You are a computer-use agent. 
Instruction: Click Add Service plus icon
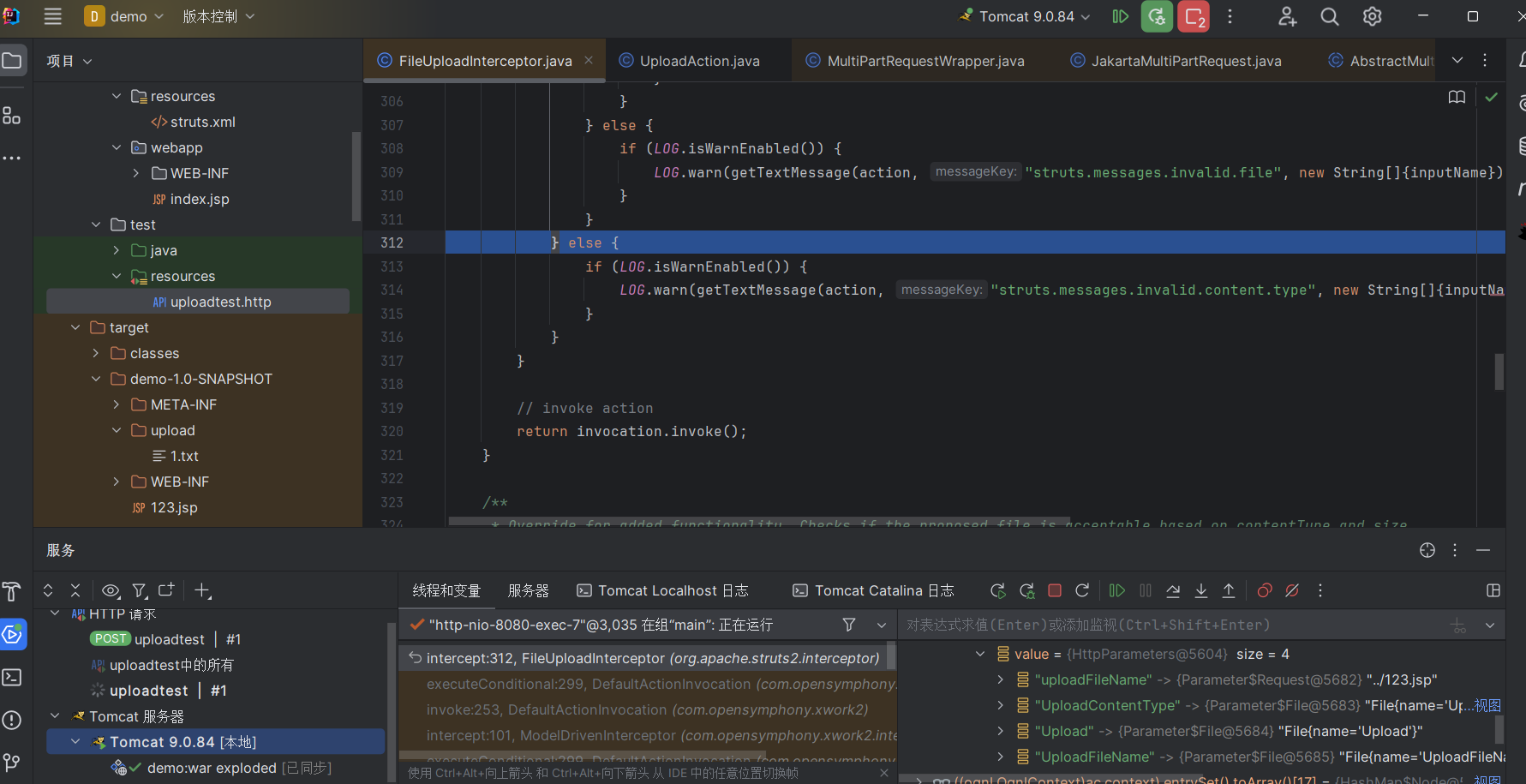(x=203, y=590)
